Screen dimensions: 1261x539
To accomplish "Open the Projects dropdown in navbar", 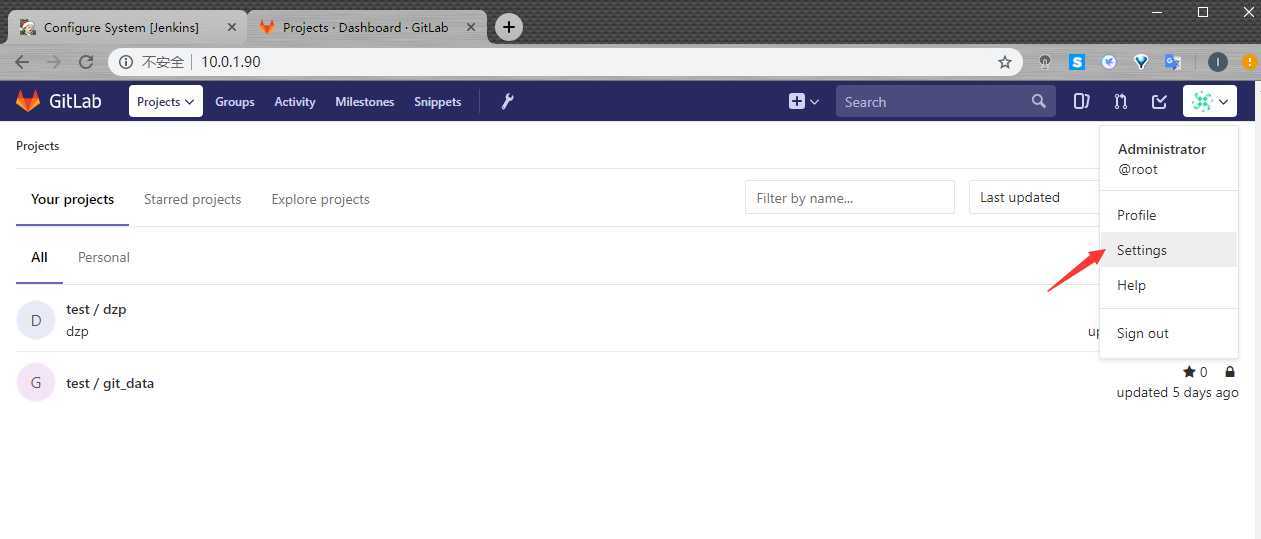I will pyautogui.click(x=166, y=101).
